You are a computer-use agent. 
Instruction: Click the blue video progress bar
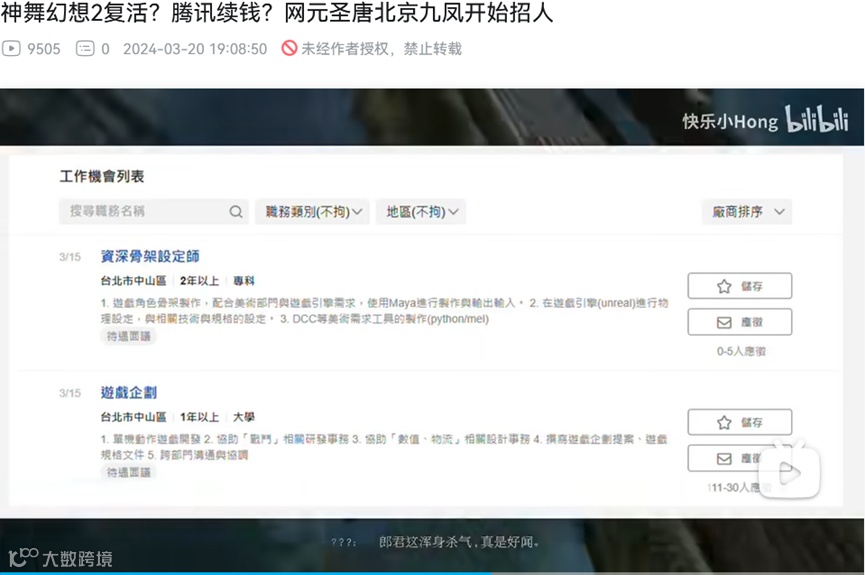click(x=245, y=573)
